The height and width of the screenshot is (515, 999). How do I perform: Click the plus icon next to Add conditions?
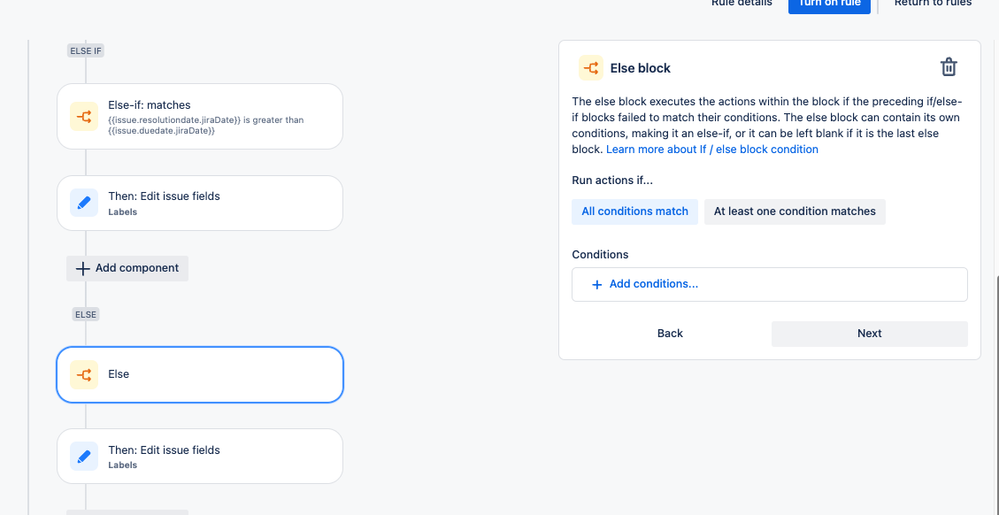(x=597, y=284)
